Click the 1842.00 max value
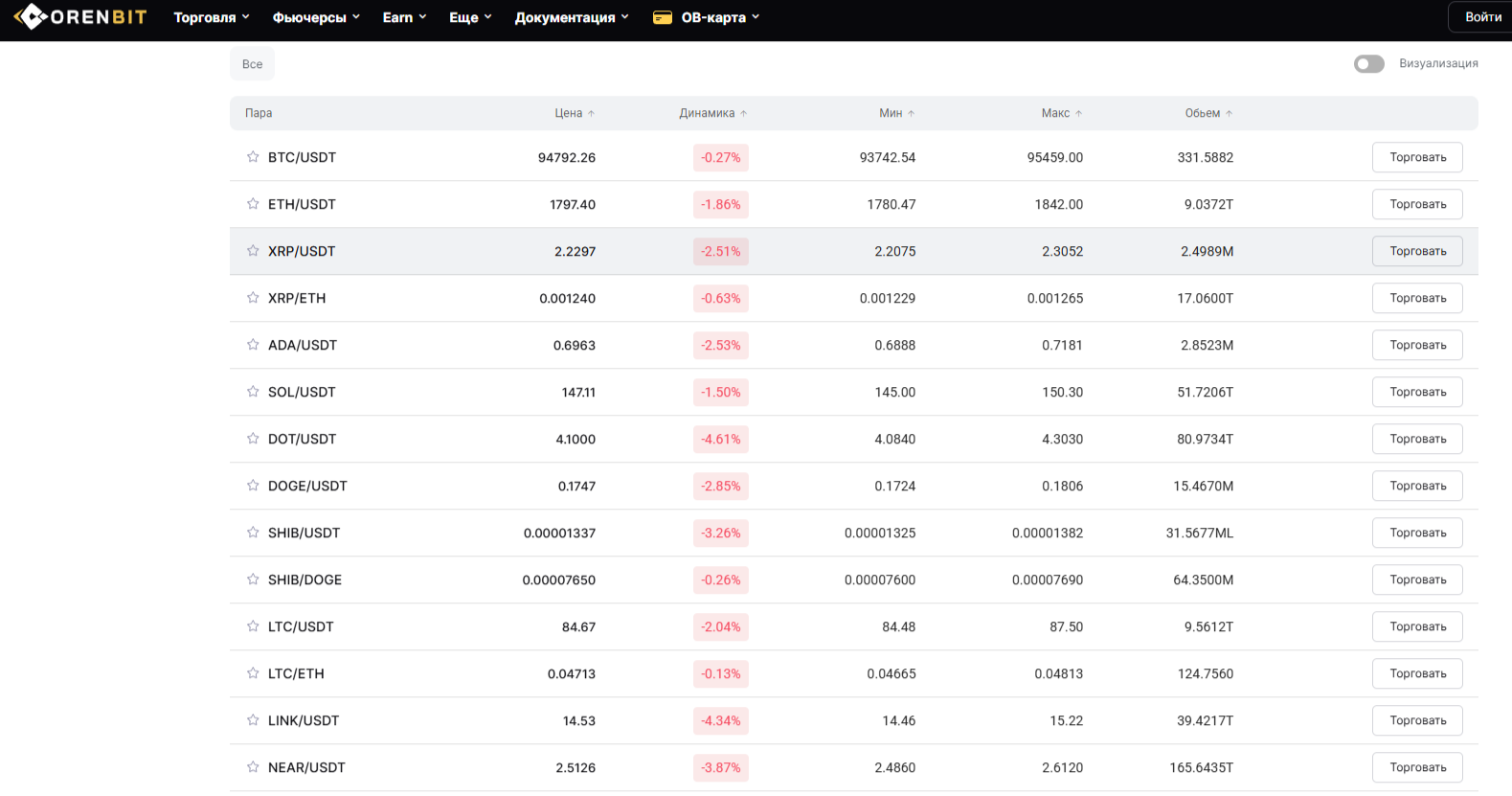This screenshot has width=1512, height=796. (x=1058, y=204)
